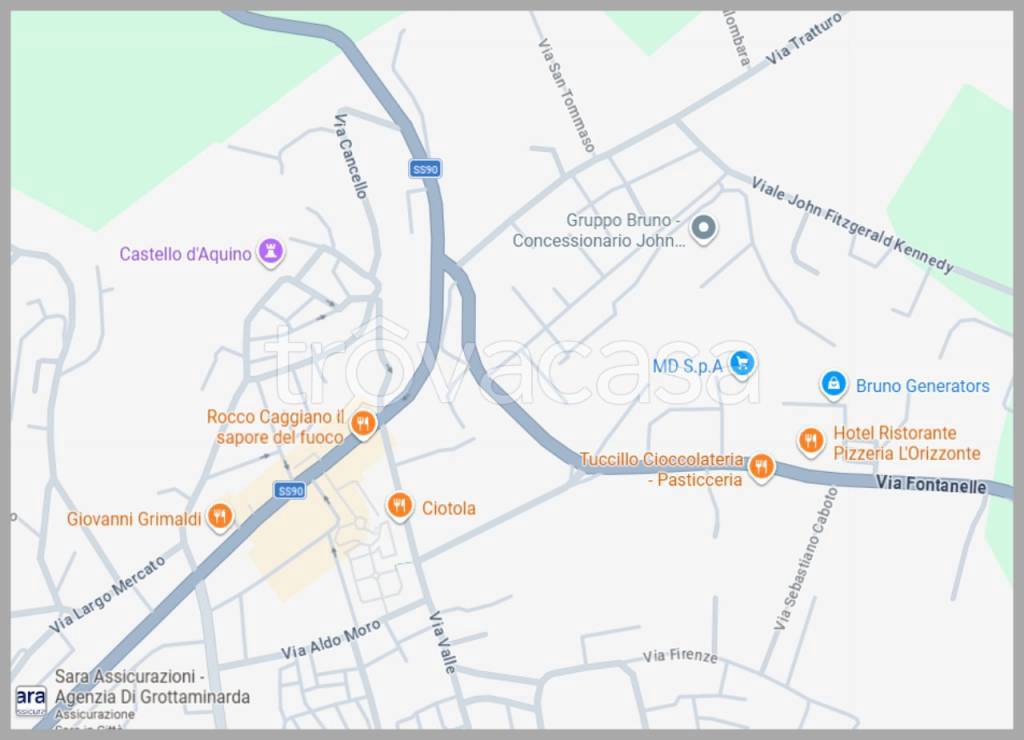1024x740 pixels.
Task: Open the Giovanni Grimaldi restaurant marker
Action: coord(220,517)
